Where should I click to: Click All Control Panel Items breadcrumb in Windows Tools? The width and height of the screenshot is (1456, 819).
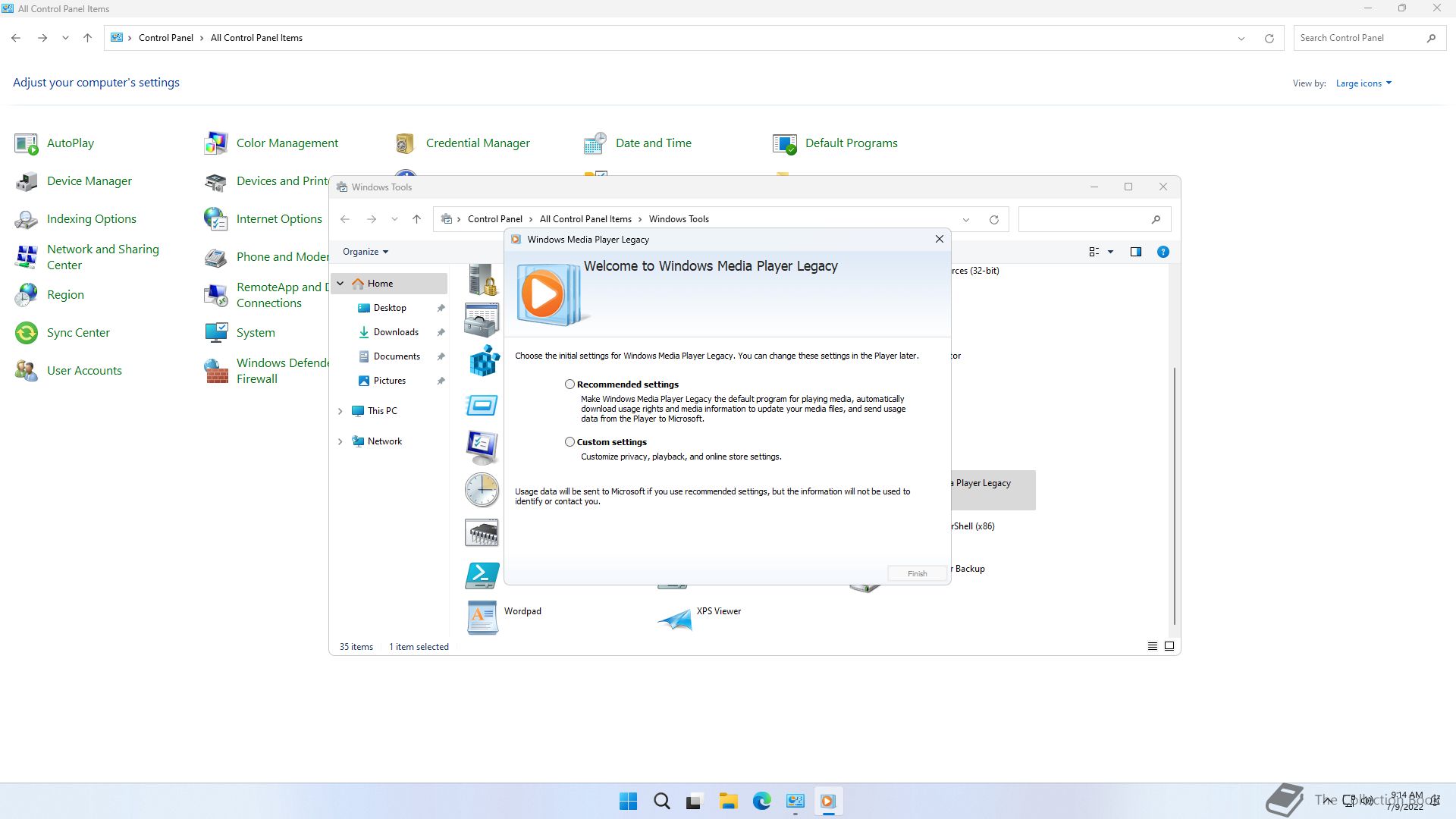tap(585, 219)
